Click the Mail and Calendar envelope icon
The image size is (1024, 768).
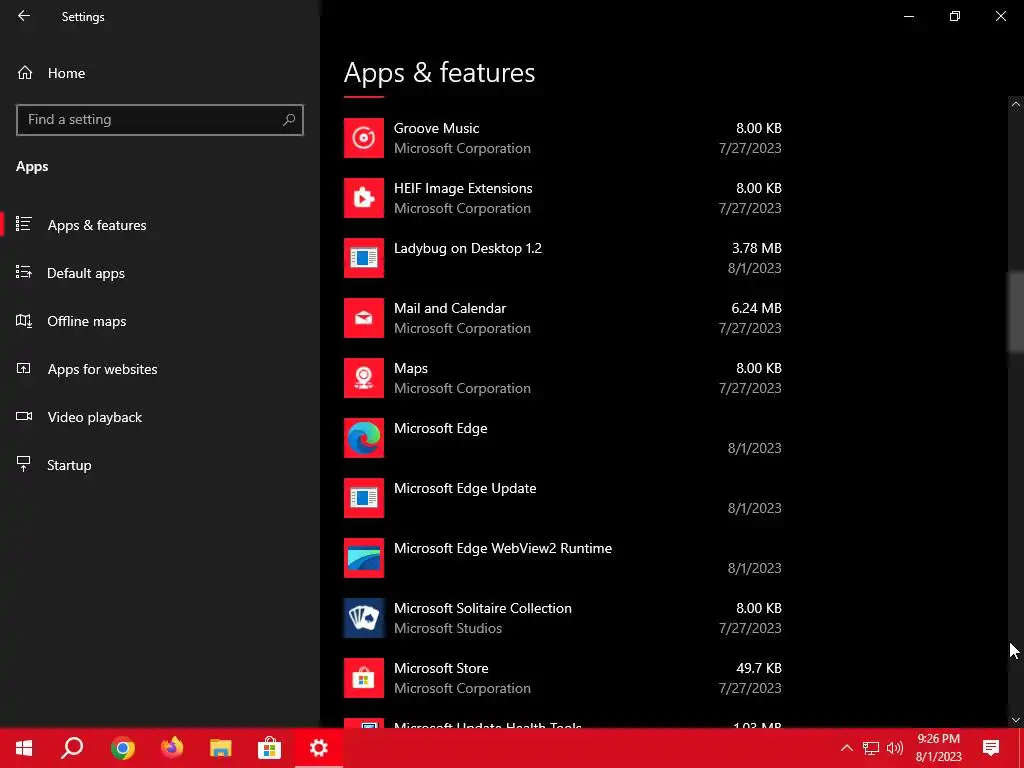click(364, 318)
